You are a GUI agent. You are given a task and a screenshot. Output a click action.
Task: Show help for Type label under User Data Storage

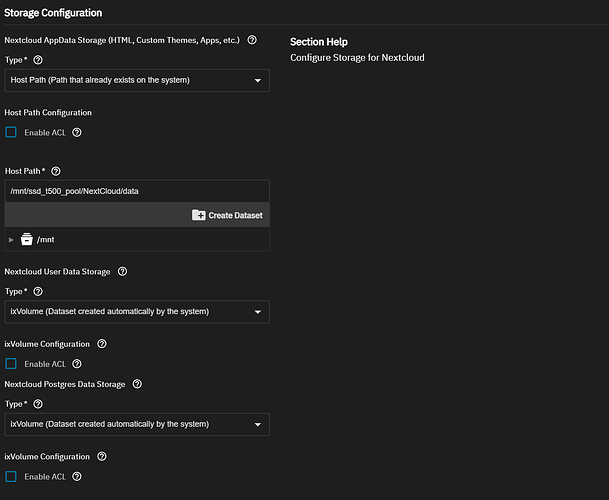38,291
